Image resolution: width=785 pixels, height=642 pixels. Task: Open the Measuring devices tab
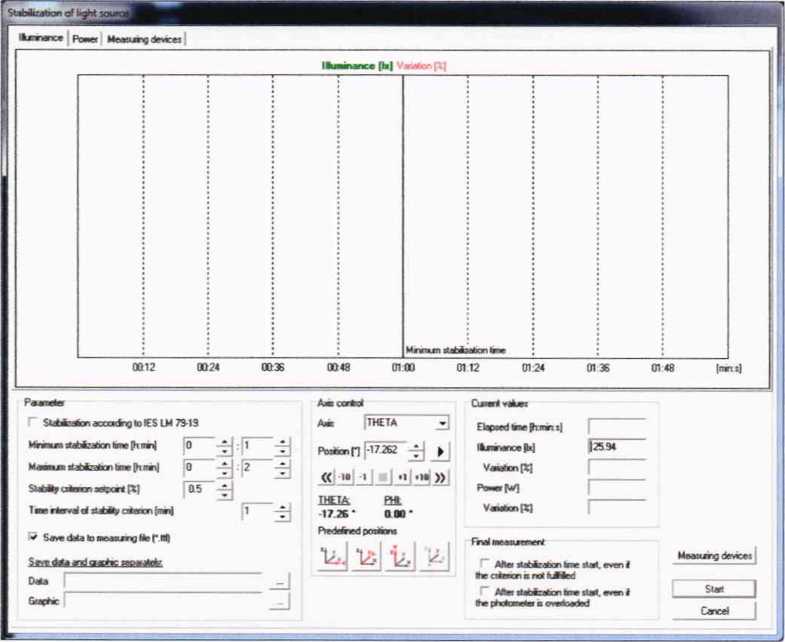pos(145,38)
